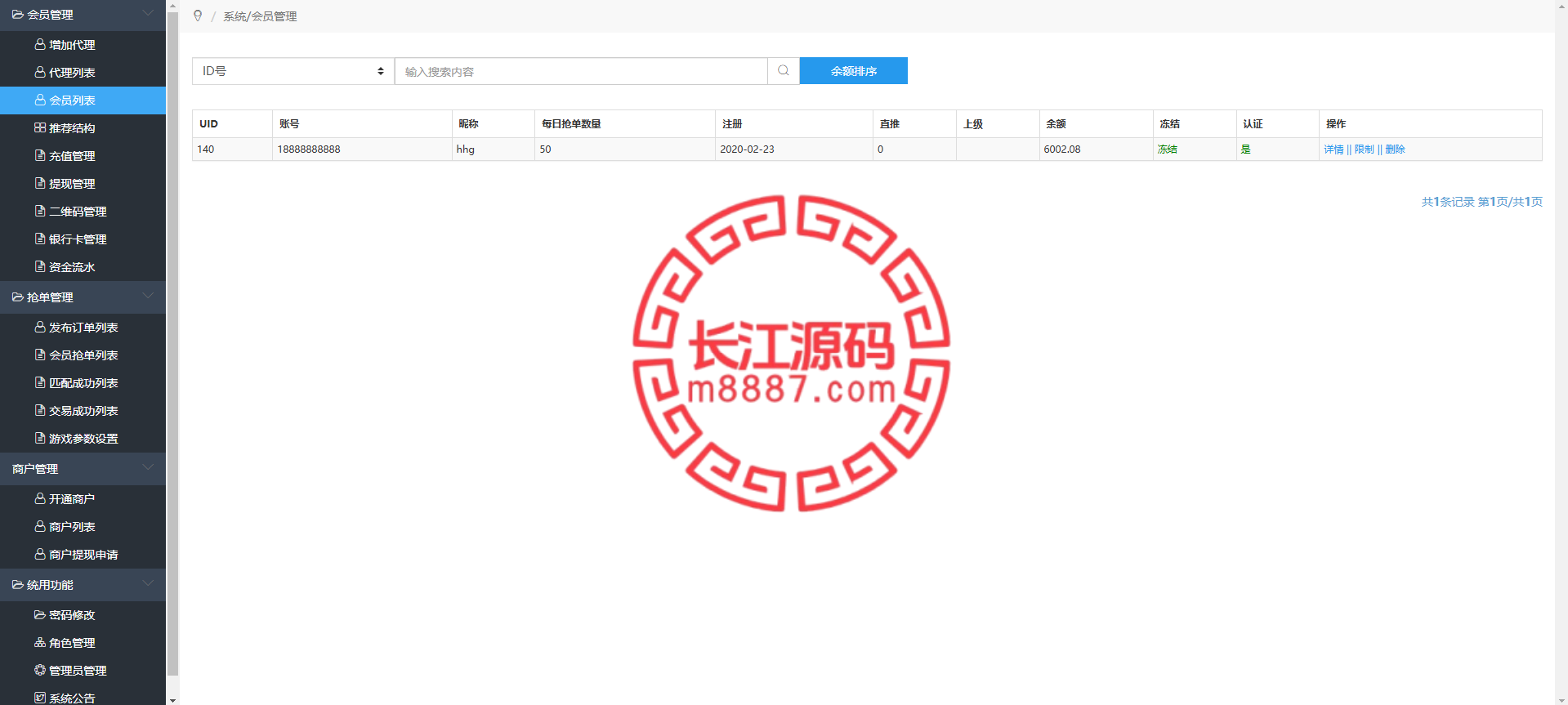
Task: Click the green 冻结 status for hhg
Action: [x=1167, y=149]
